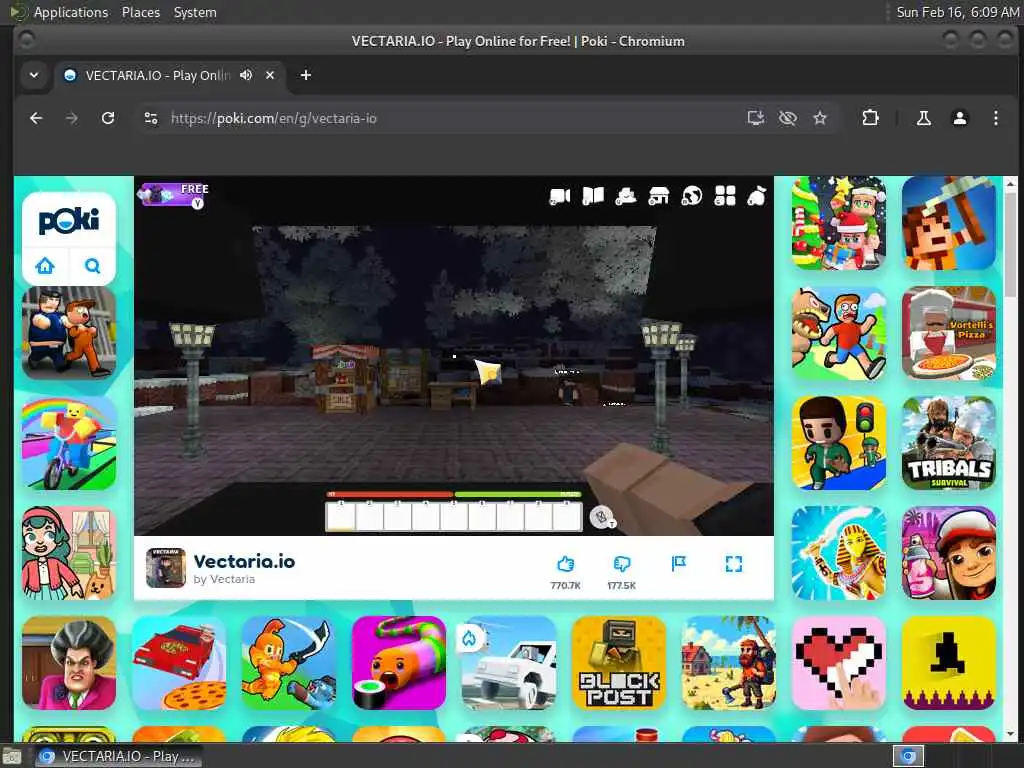Close the VECTARIA.IO browser tab
Image resolution: width=1024 pixels, height=768 pixels.
pyautogui.click(x=270, y=75)
